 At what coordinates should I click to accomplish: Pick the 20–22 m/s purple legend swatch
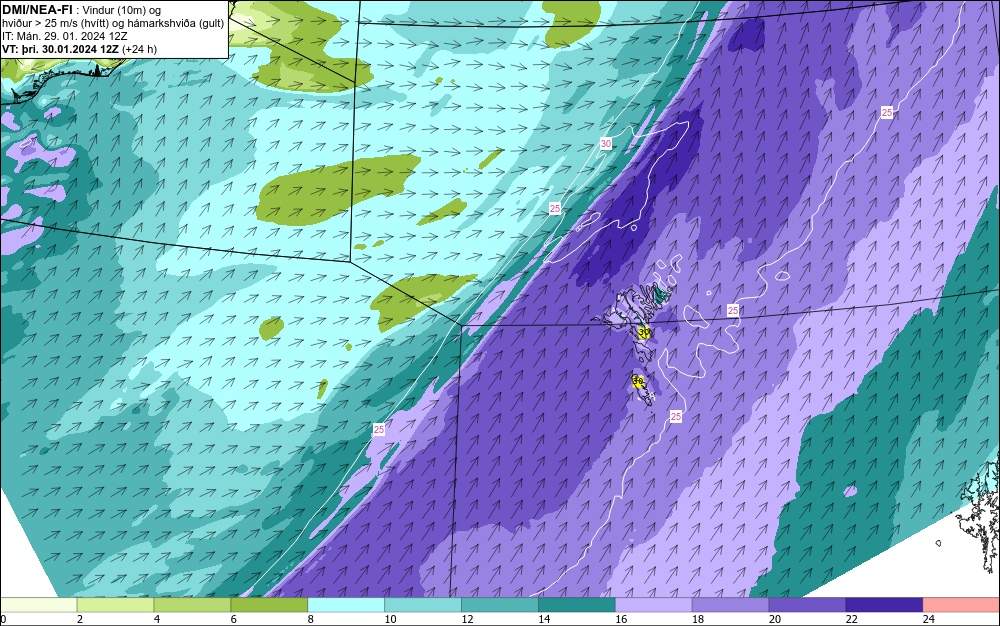point(807,605)
